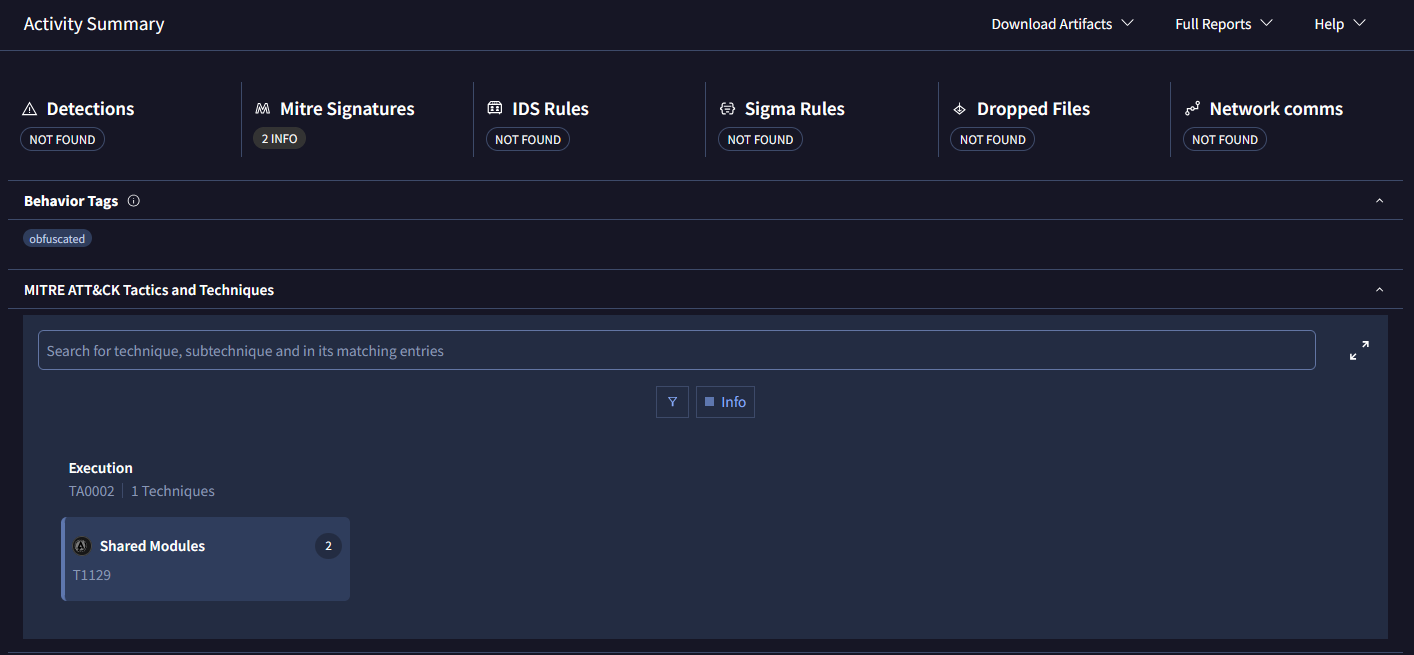
Task: Click the Mitre Signatures icon
Action: (262, 109)
